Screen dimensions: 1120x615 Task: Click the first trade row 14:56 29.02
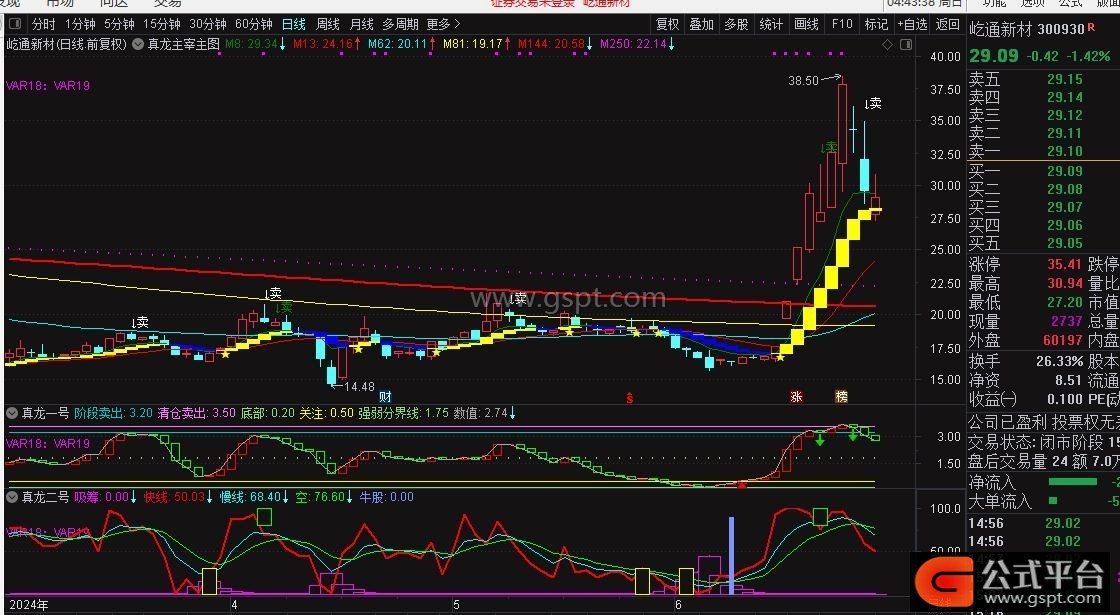(x=1025, y=524)
